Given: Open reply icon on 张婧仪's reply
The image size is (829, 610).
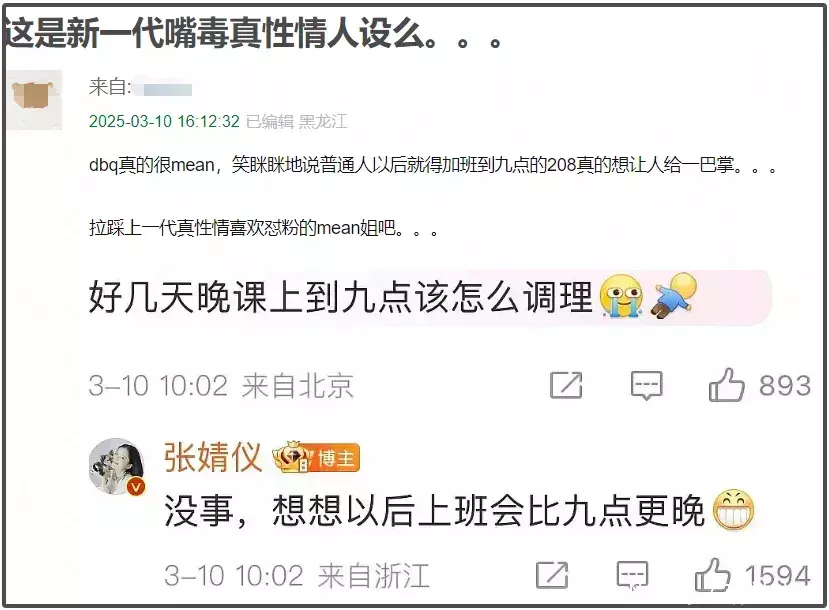Looking at the screenshot, I should point(632,576).
